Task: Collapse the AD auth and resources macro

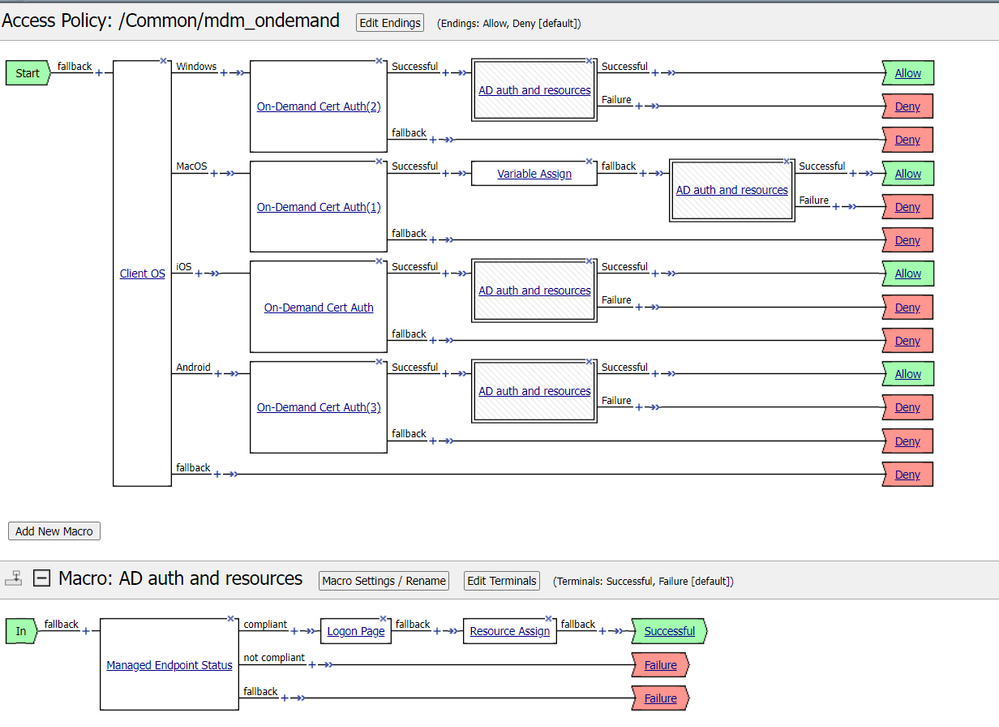Action: pyautogui.click(x=41, y=578)
